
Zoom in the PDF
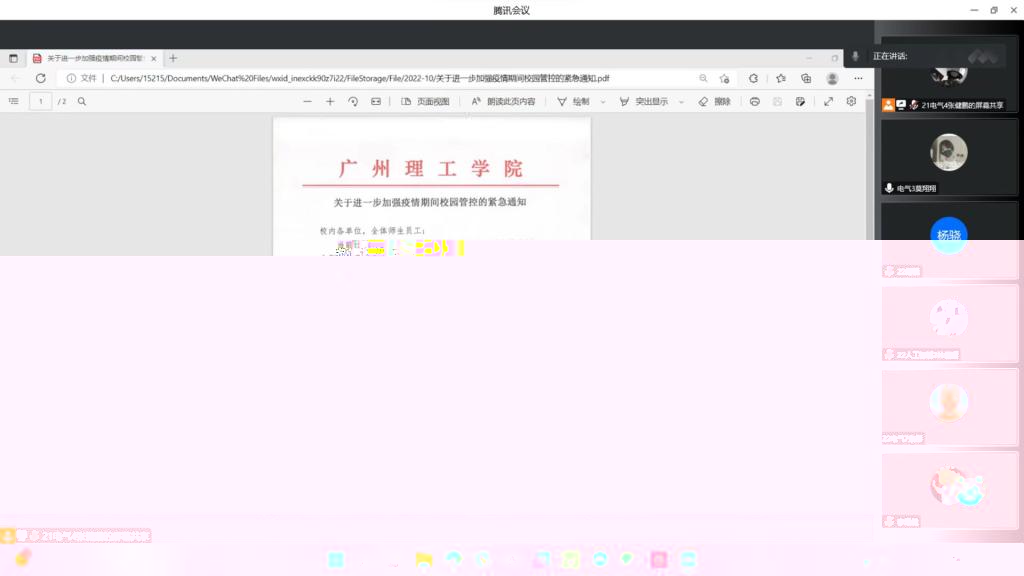point(330,101)
